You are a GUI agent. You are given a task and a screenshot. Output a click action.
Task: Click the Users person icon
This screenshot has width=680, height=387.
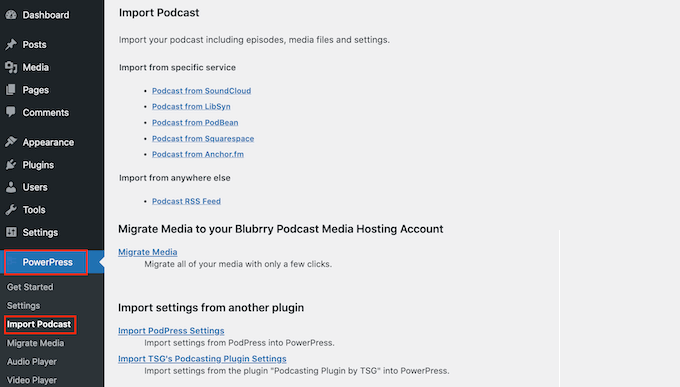click(11, 187)
